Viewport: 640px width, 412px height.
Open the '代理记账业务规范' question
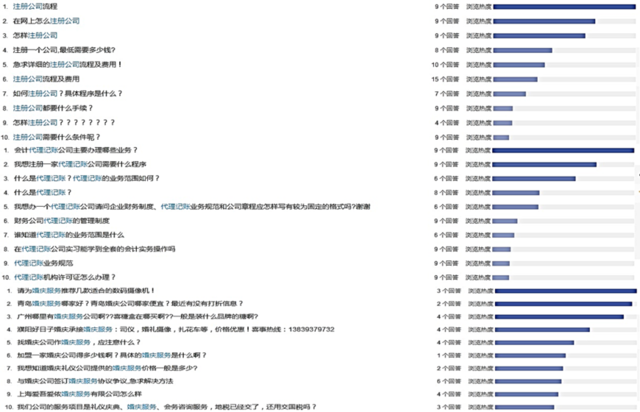[46, 262]
